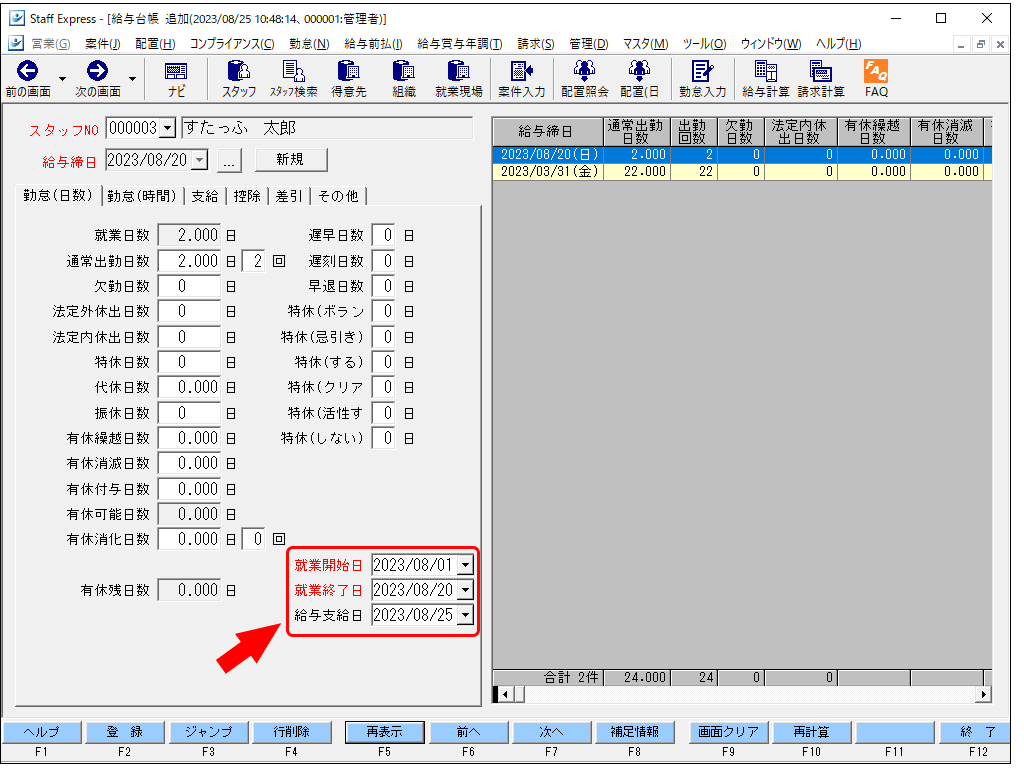Open the 給与賞与年調(T) menu
This screenshot has height=768, width=1024.
459,44
